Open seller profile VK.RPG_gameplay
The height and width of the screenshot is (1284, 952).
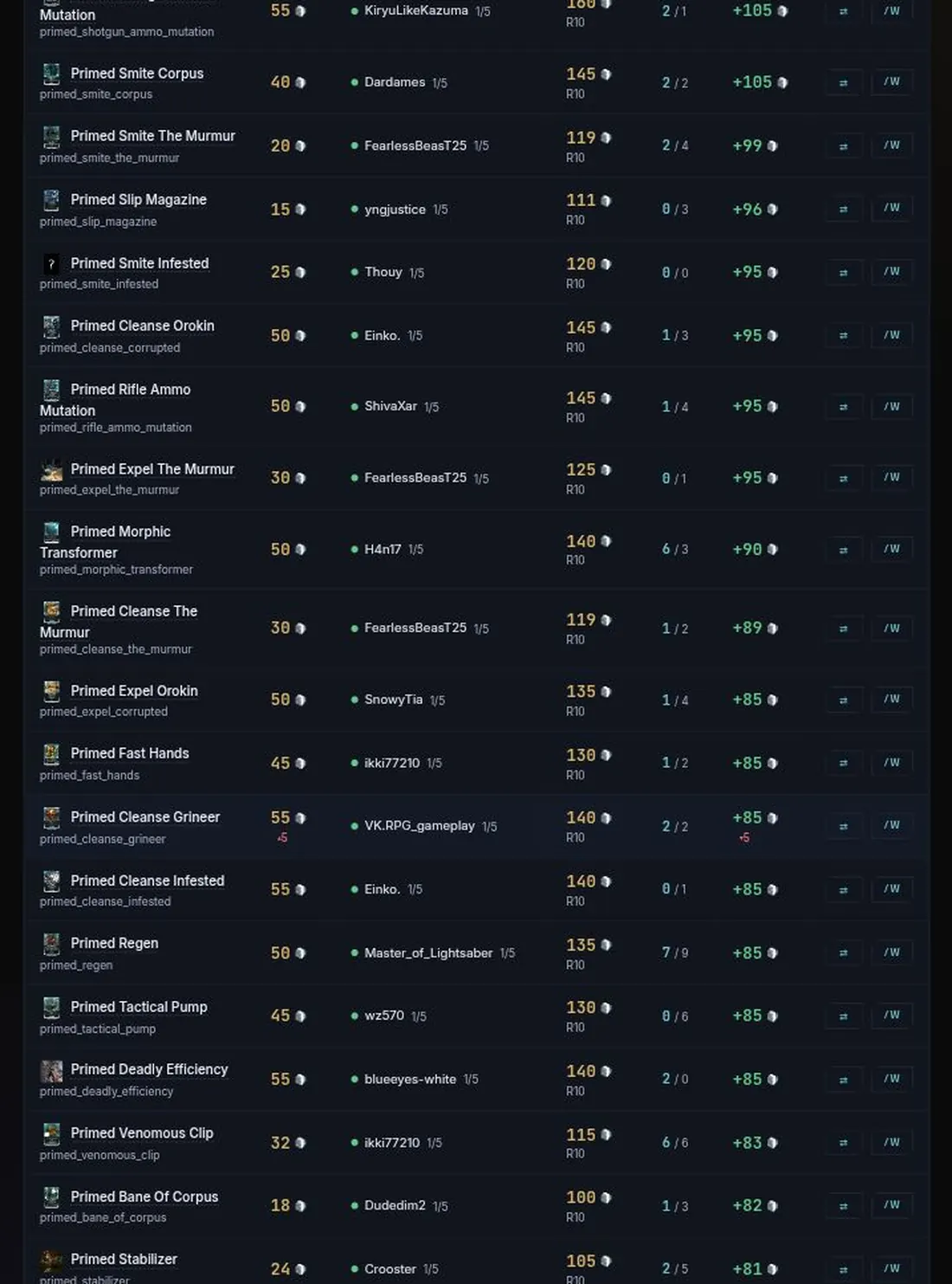[420, 826]
